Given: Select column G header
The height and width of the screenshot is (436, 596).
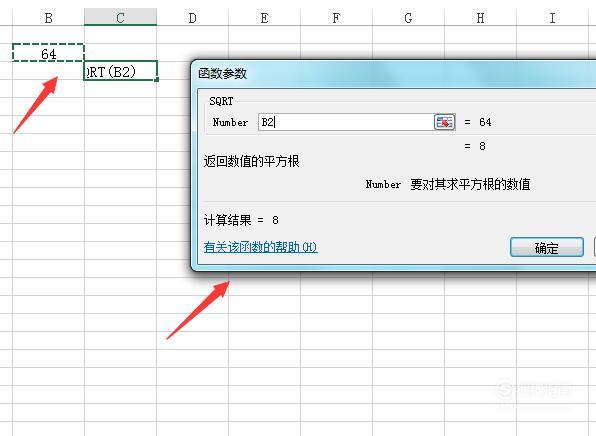Looking at the screenshot, I should pos(408,17).
